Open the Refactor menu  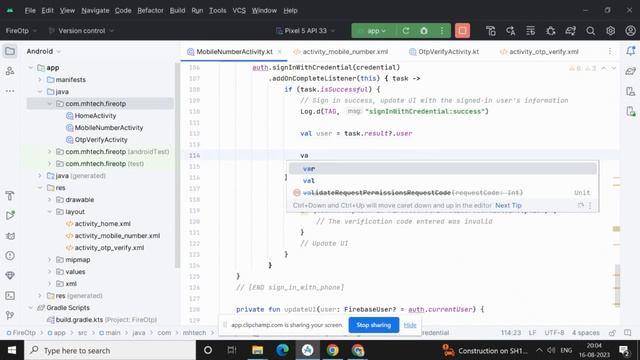[150, 11]
